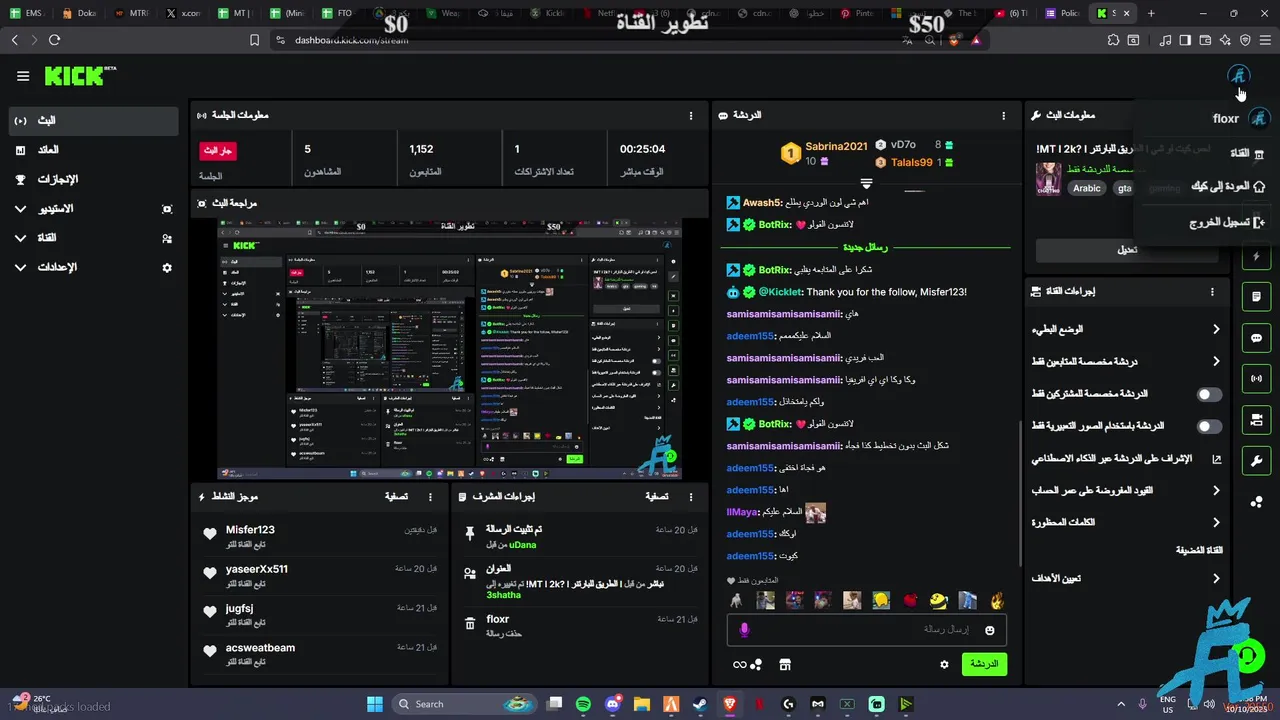
Task: Click the chat message input field
Action: pos(866,630)
